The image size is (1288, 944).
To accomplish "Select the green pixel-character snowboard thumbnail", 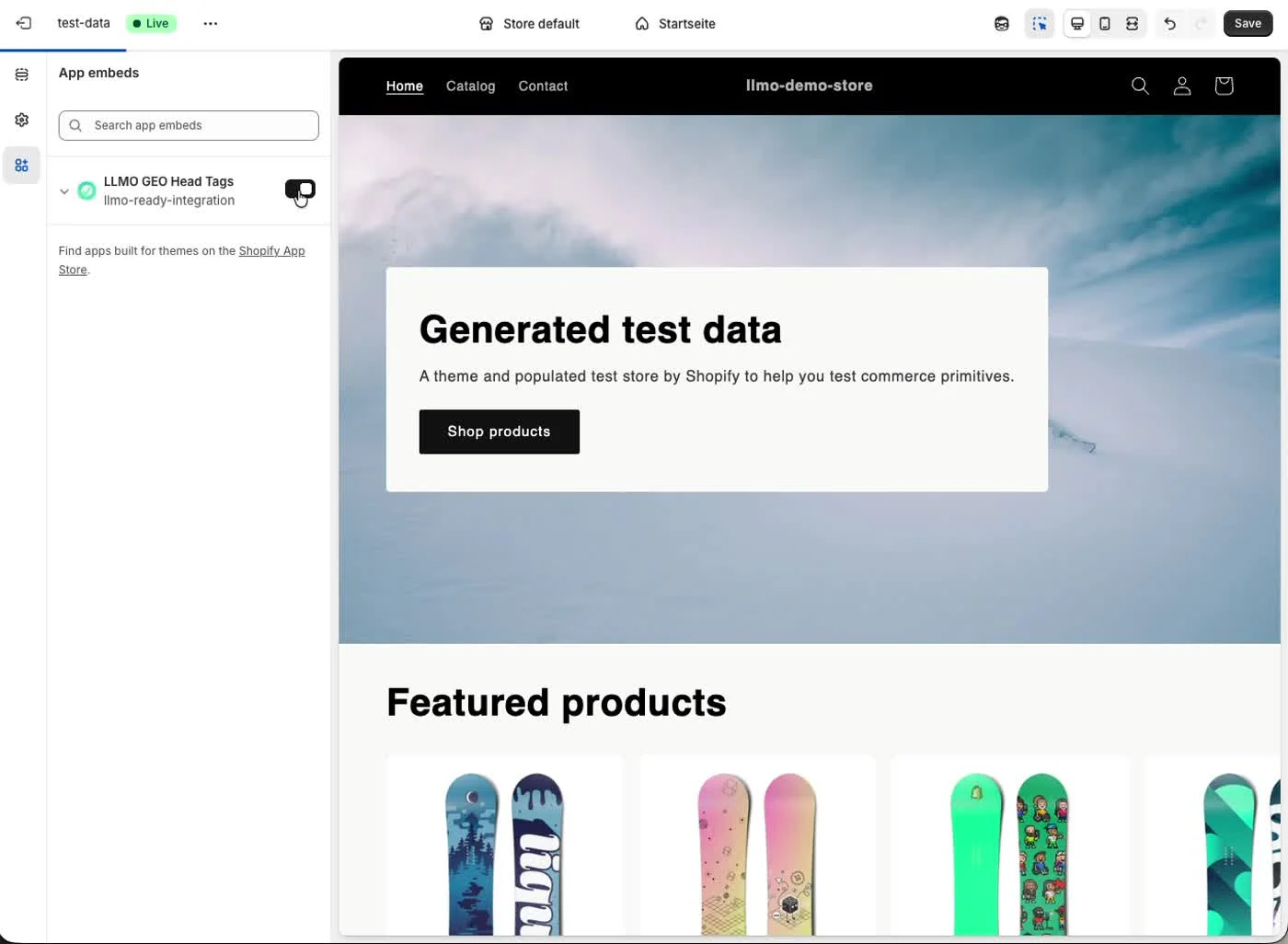I will [1009, 854].
